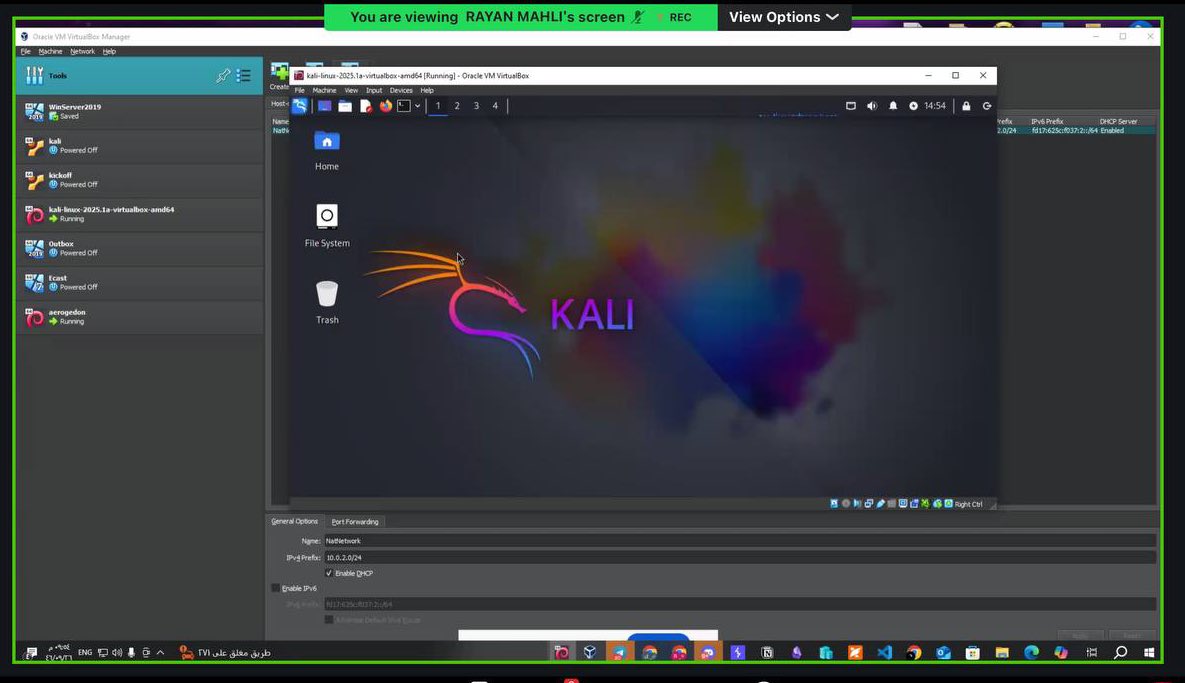The width and height of the screenshot is (1185, 683).
Task: Switch to the Port Forwarding tab
Action: pyautogui.click(x=355, y=522)
